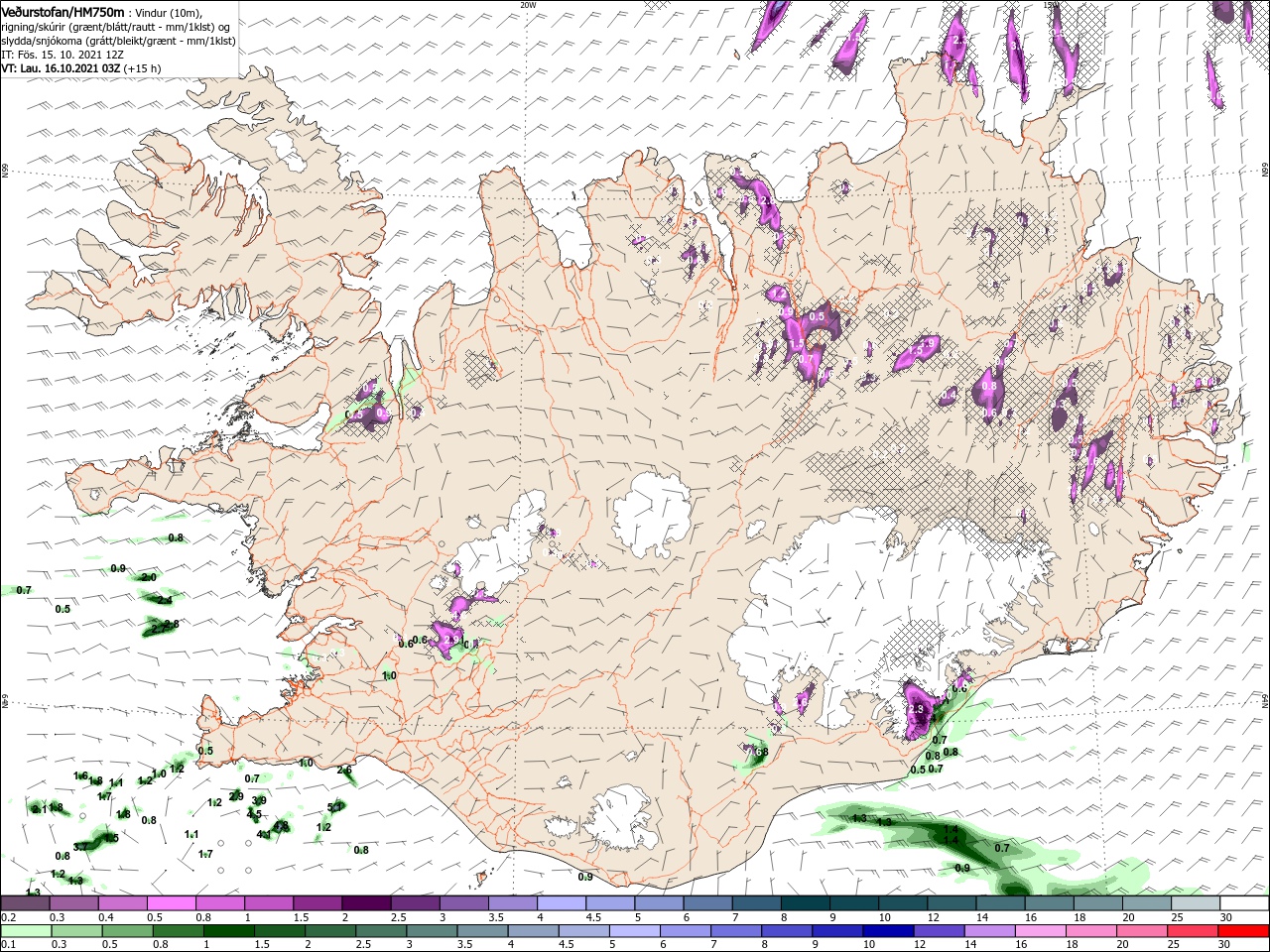Click the 'VT: Lau. 16.10.2021 03Z' valid time

click(x=61, y=68)
